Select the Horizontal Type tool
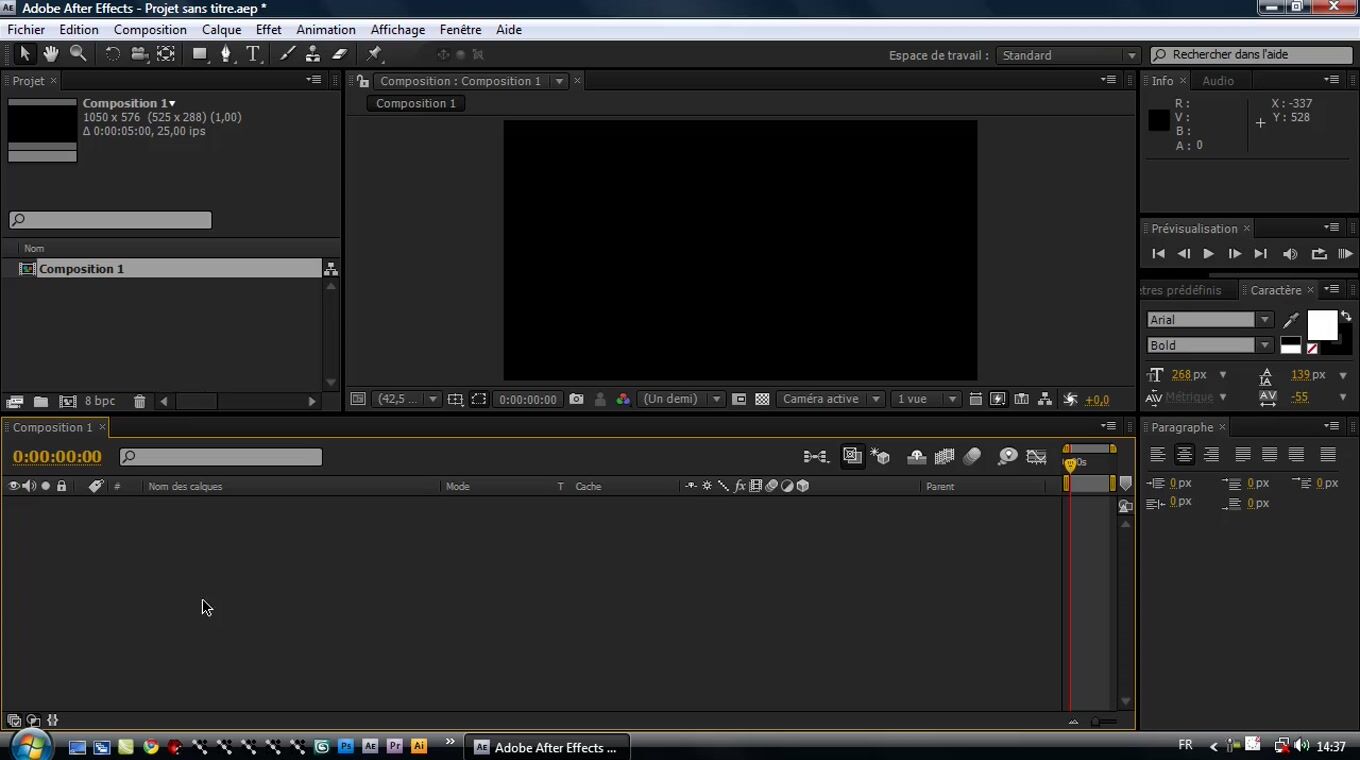 click(x=253, y=54)
